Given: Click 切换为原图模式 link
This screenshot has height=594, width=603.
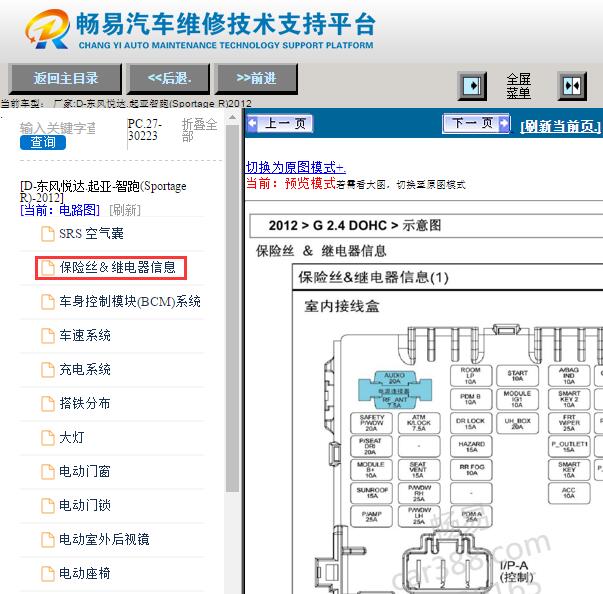Looking at the screenshot, I should [x=295, y=167].
